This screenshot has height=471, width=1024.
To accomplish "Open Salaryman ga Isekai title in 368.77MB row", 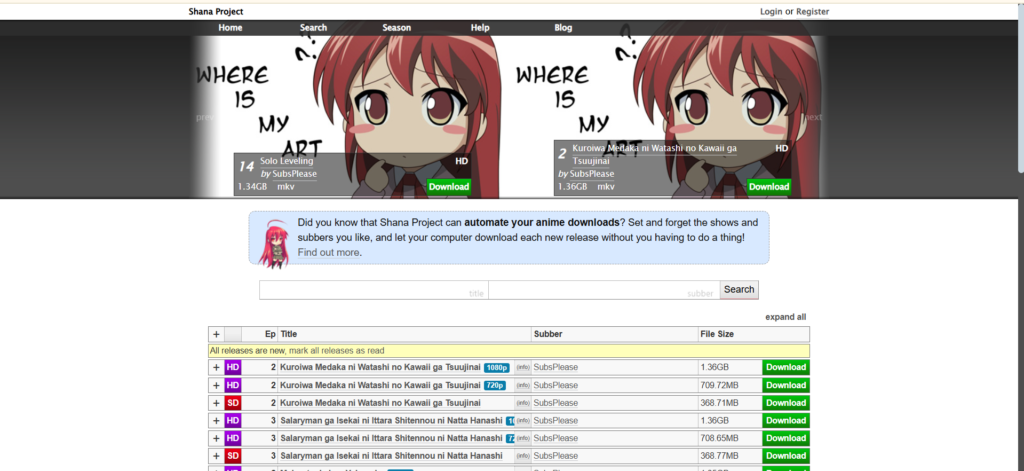I will (x=391, y=456).
